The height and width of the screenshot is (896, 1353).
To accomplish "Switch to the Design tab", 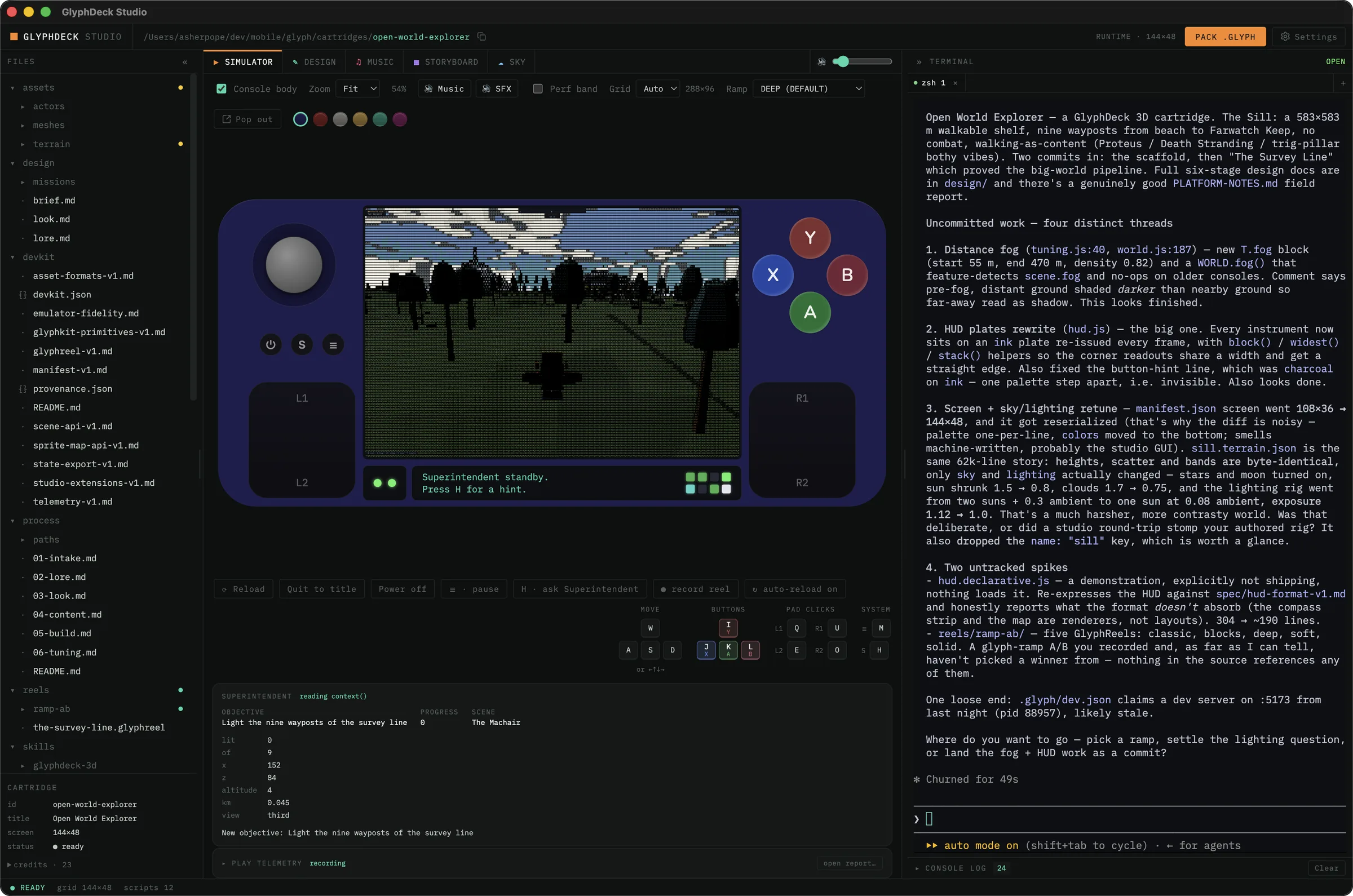I will click(x=314, y=62).
